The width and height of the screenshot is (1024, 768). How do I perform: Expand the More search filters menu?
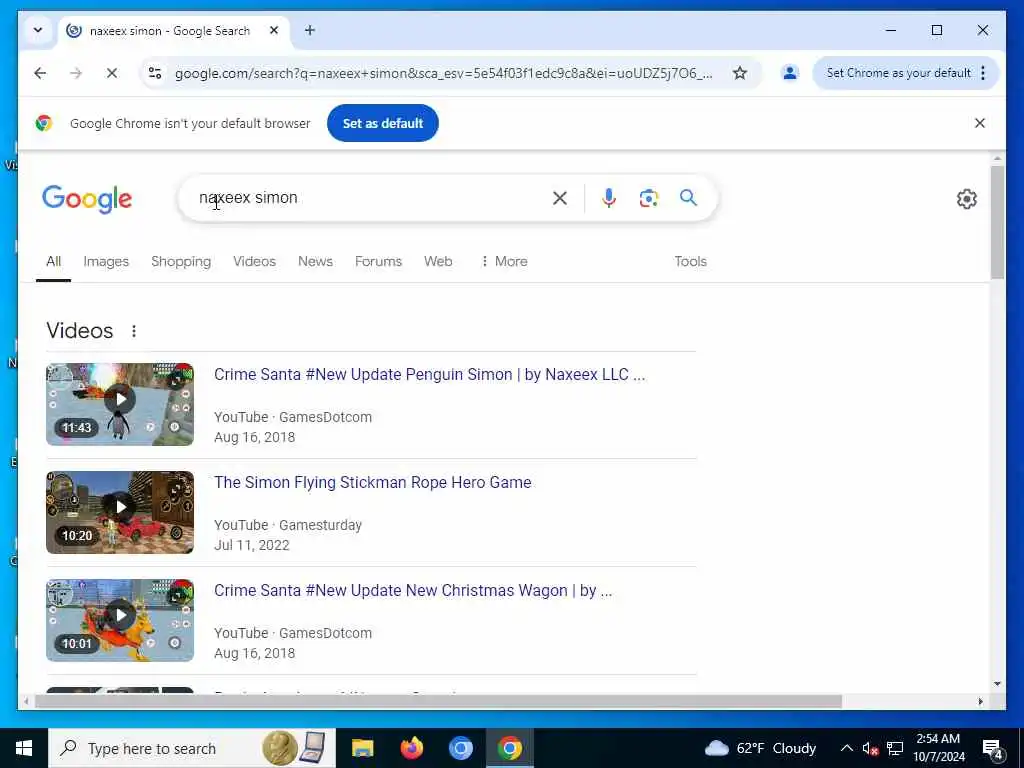click(504, 261)
